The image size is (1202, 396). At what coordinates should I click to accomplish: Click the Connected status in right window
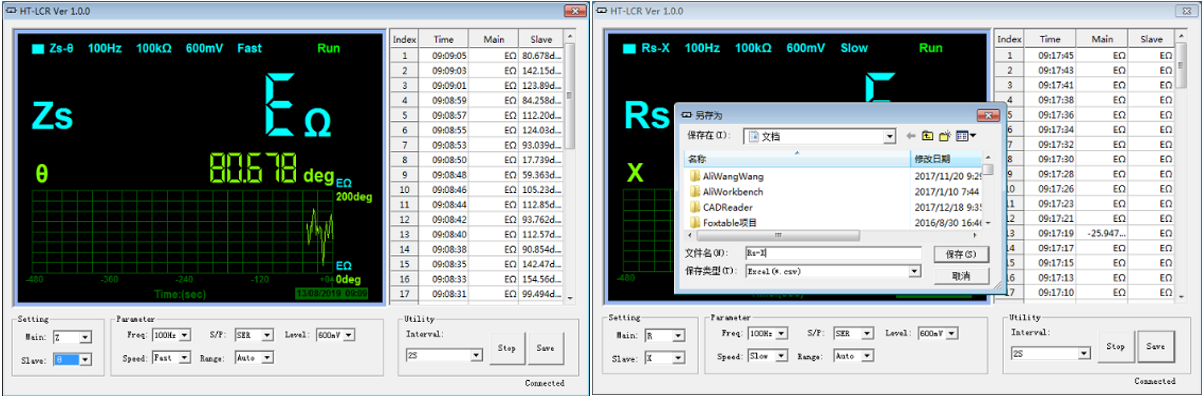coord(1154,381)
